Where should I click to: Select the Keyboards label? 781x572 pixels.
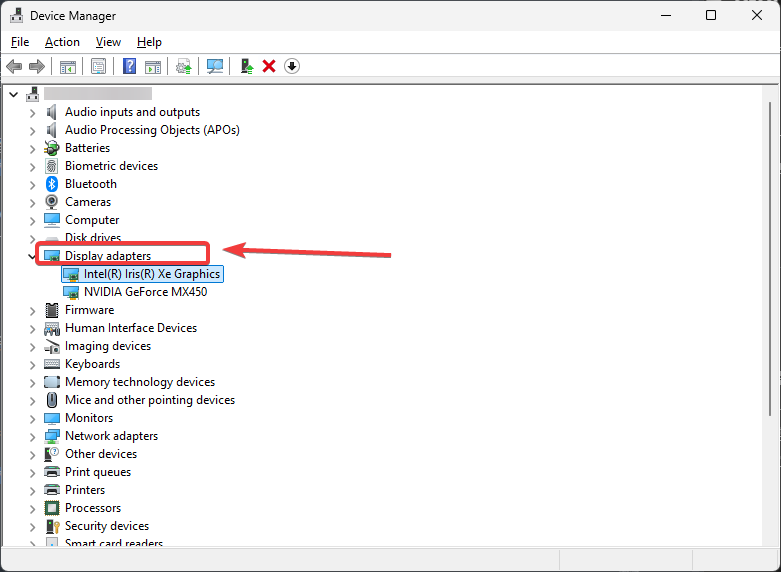pos(93,364)
